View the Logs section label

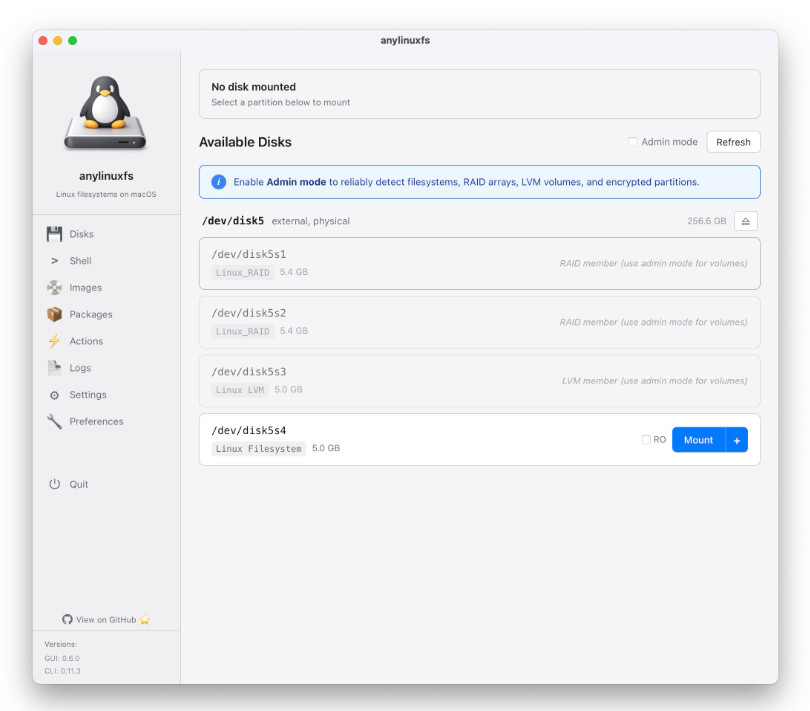80,368
